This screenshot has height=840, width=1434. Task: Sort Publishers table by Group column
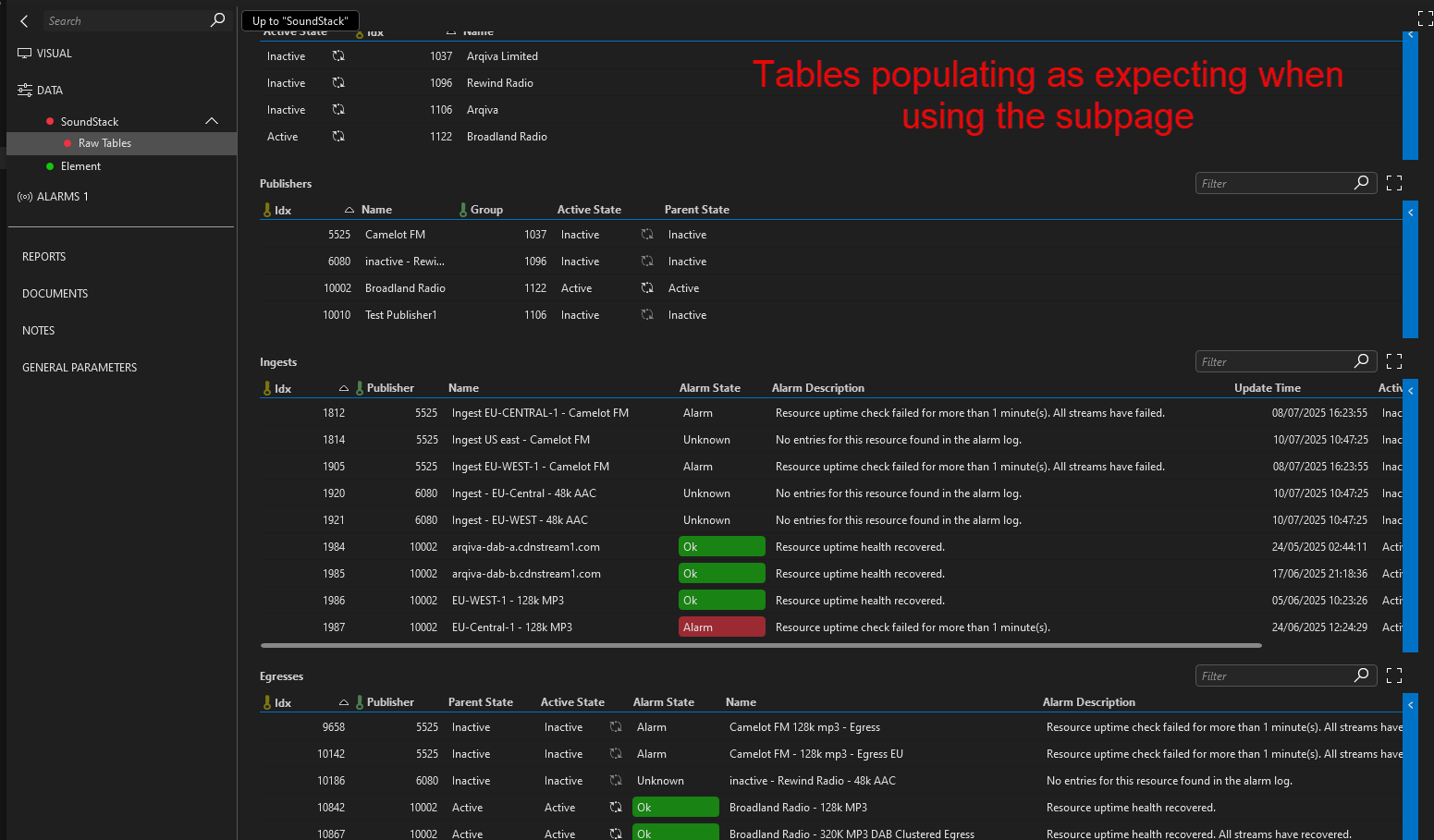tap(486, 210)
